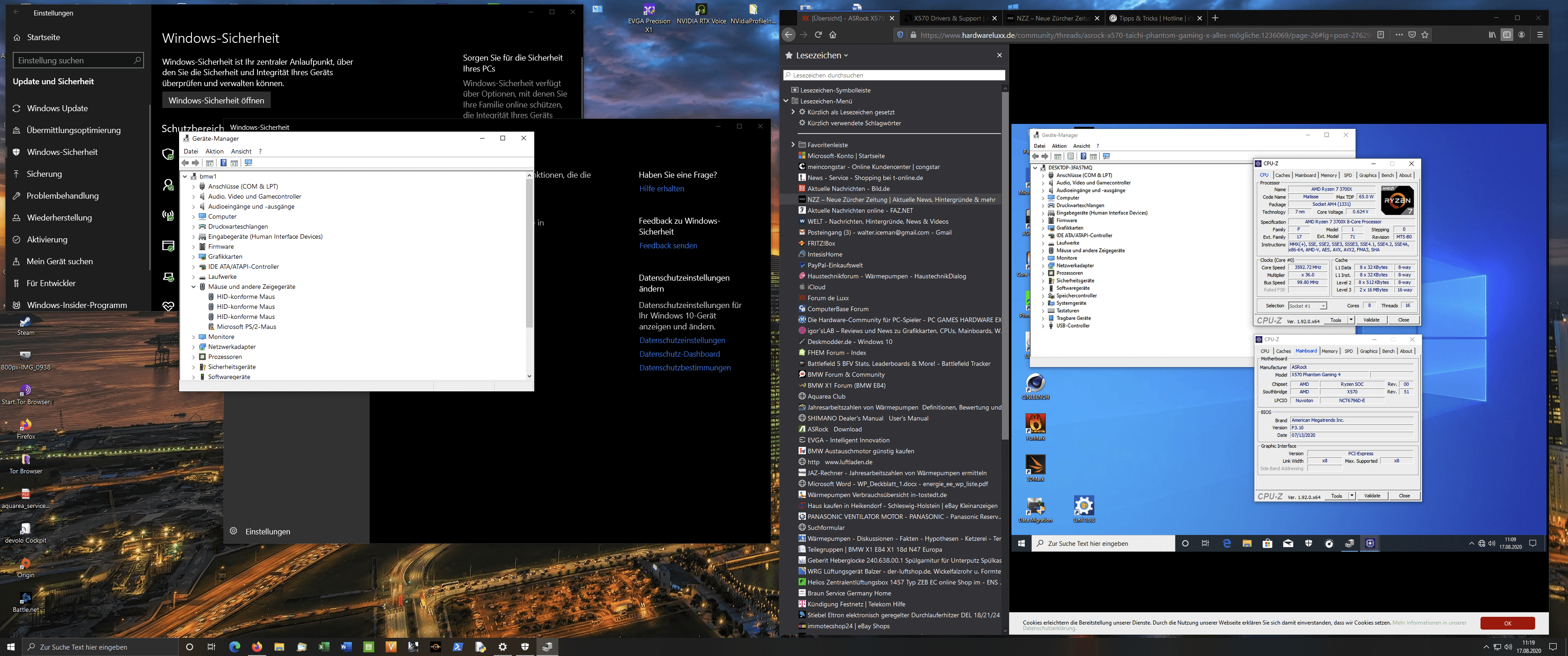The width and height of the screenshot is (1568, 656).
Task: Open the Firefox account icon
Action: [x=1521, y=35]
